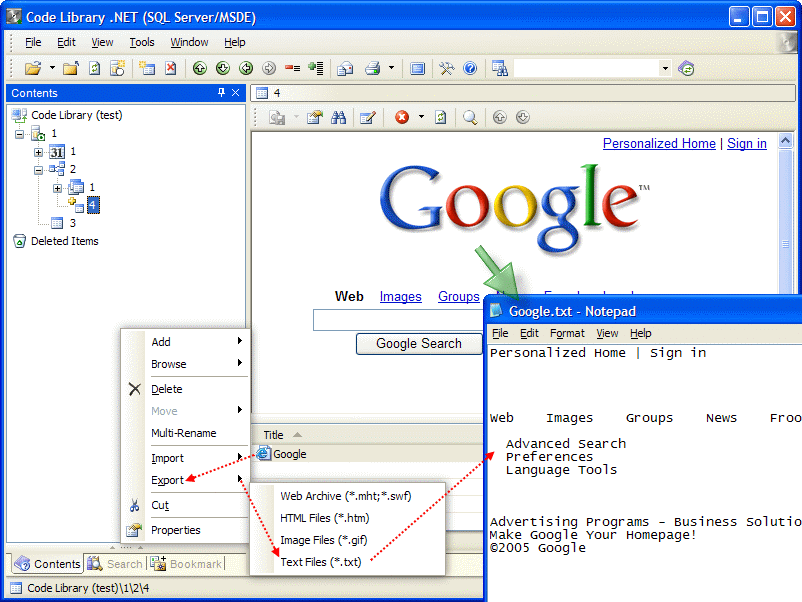
Task: Click the web page scrollbar up arrow
Action: 786,141
